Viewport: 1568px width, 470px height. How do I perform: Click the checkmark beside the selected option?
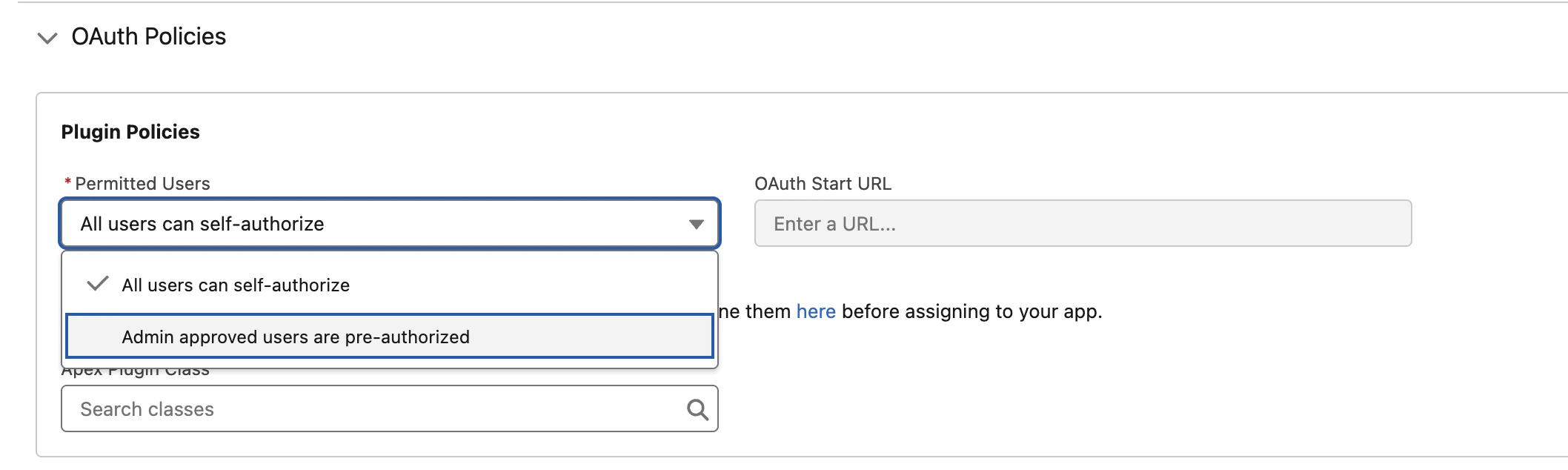[98, 284]
